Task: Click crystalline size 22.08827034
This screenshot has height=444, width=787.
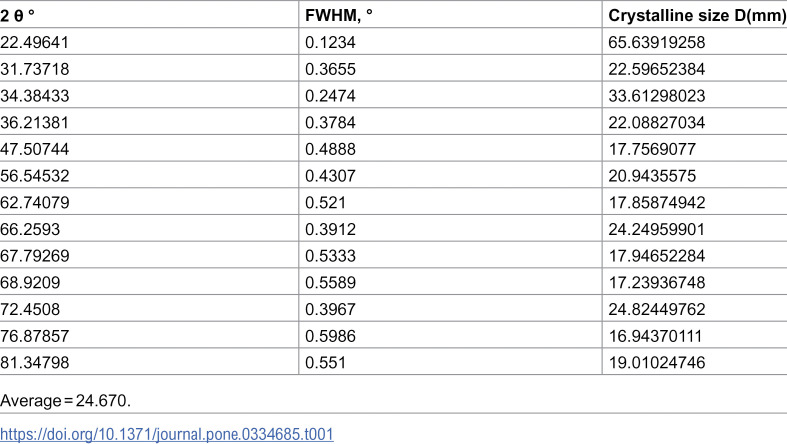Action: pyautogui.click(x=657, y=122)
